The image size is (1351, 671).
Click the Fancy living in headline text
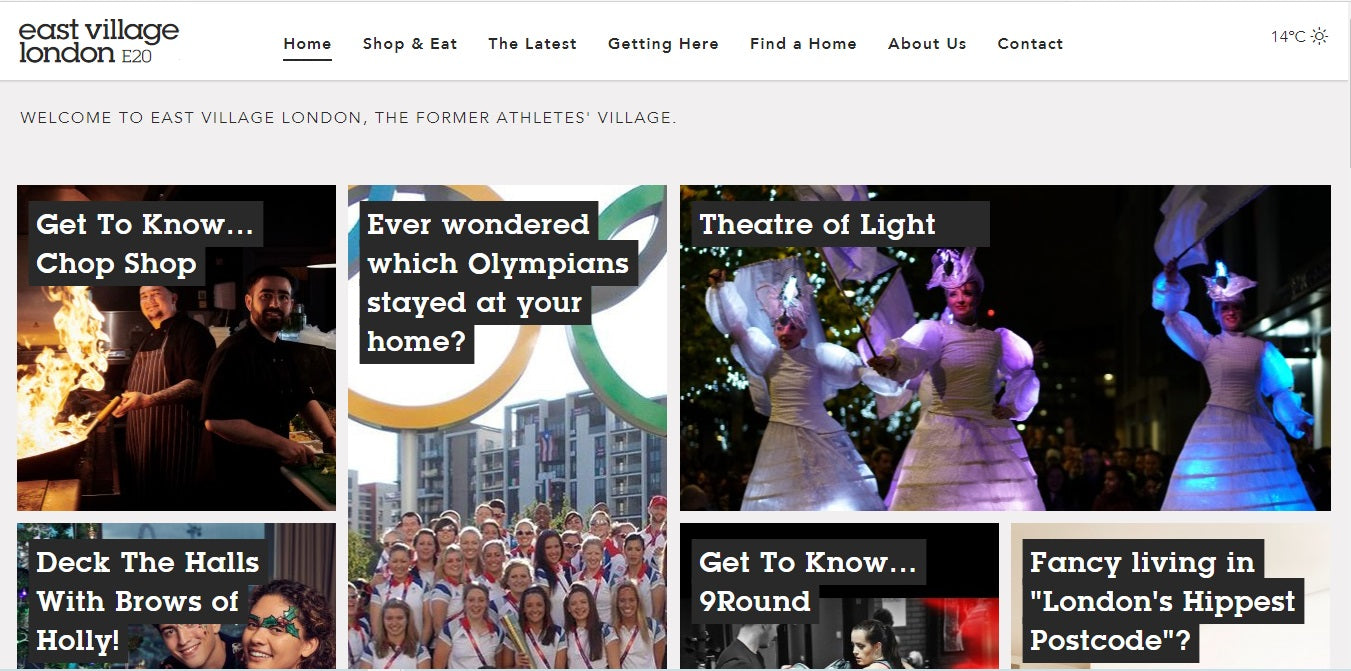pyautogui.click(x=1142, y=562)
